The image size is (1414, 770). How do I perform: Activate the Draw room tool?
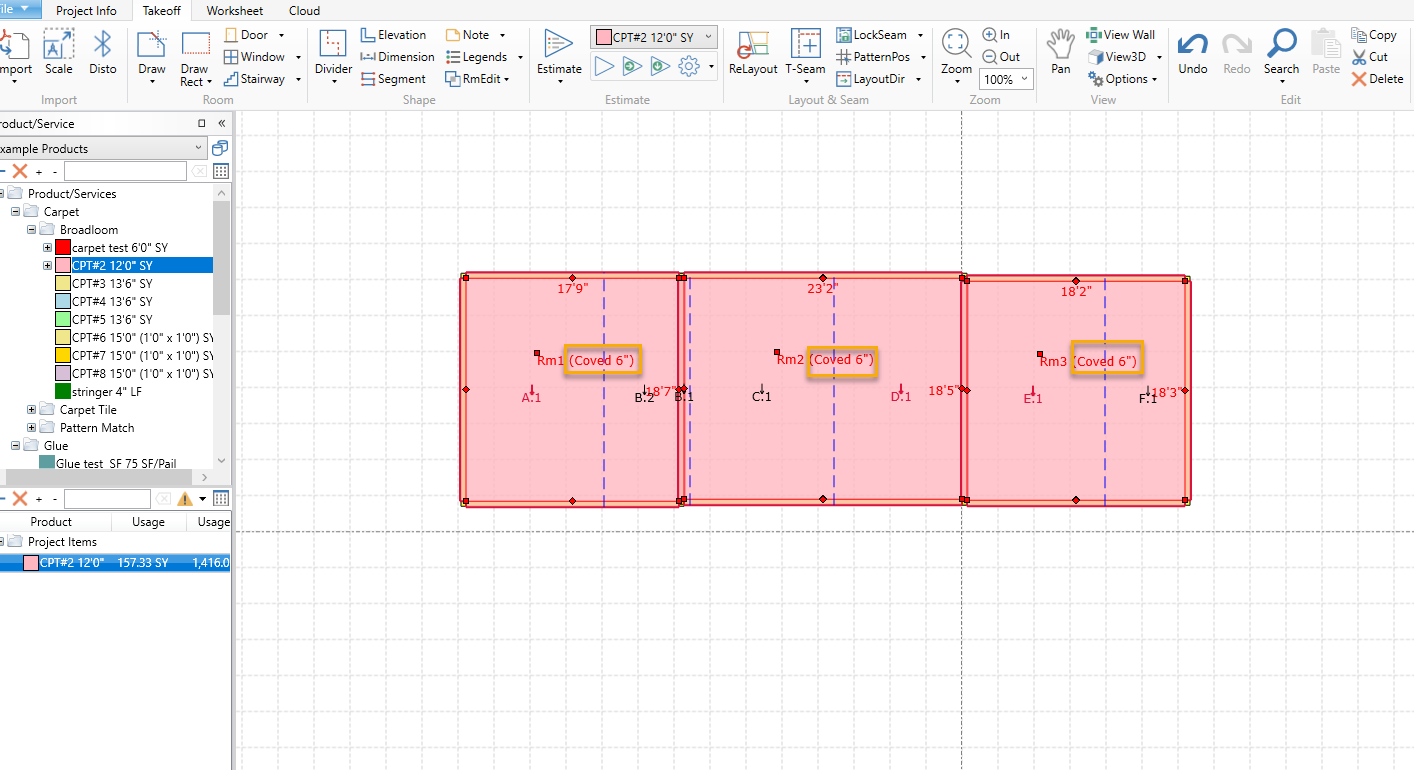pyautogui.click(x=152, y=58)
